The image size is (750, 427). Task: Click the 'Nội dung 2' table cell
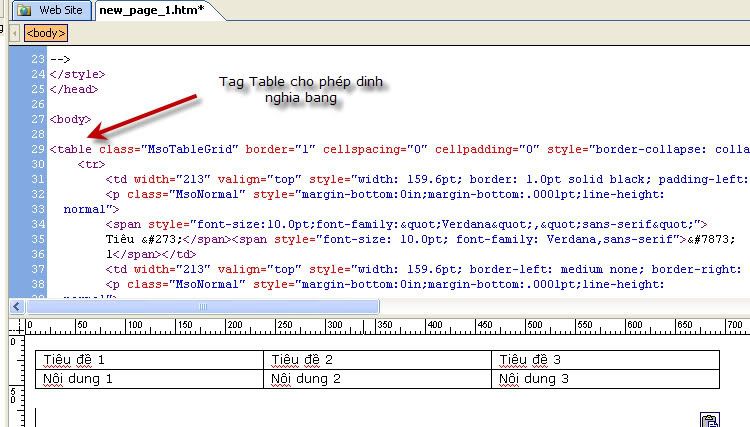[x=377, y=379]
